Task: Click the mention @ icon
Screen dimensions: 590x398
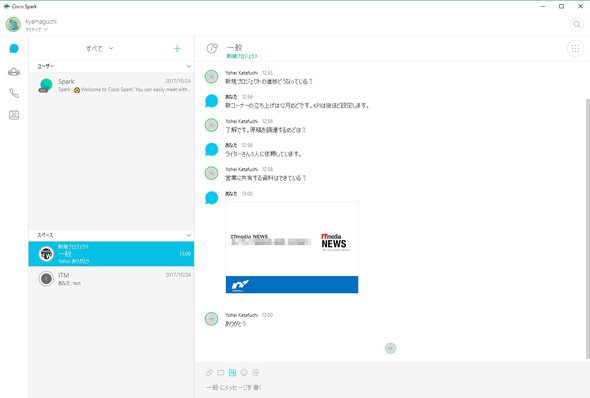Action: [x=256, y=372]
